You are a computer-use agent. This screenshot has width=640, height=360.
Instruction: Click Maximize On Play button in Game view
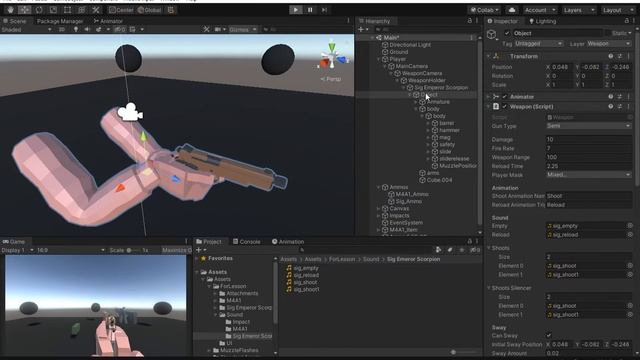tap(176, 250)
